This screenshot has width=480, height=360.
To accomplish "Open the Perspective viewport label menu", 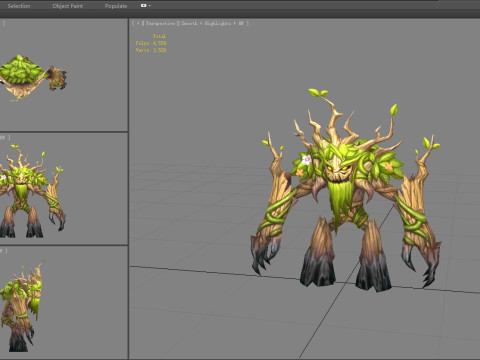I will [160, 23].
